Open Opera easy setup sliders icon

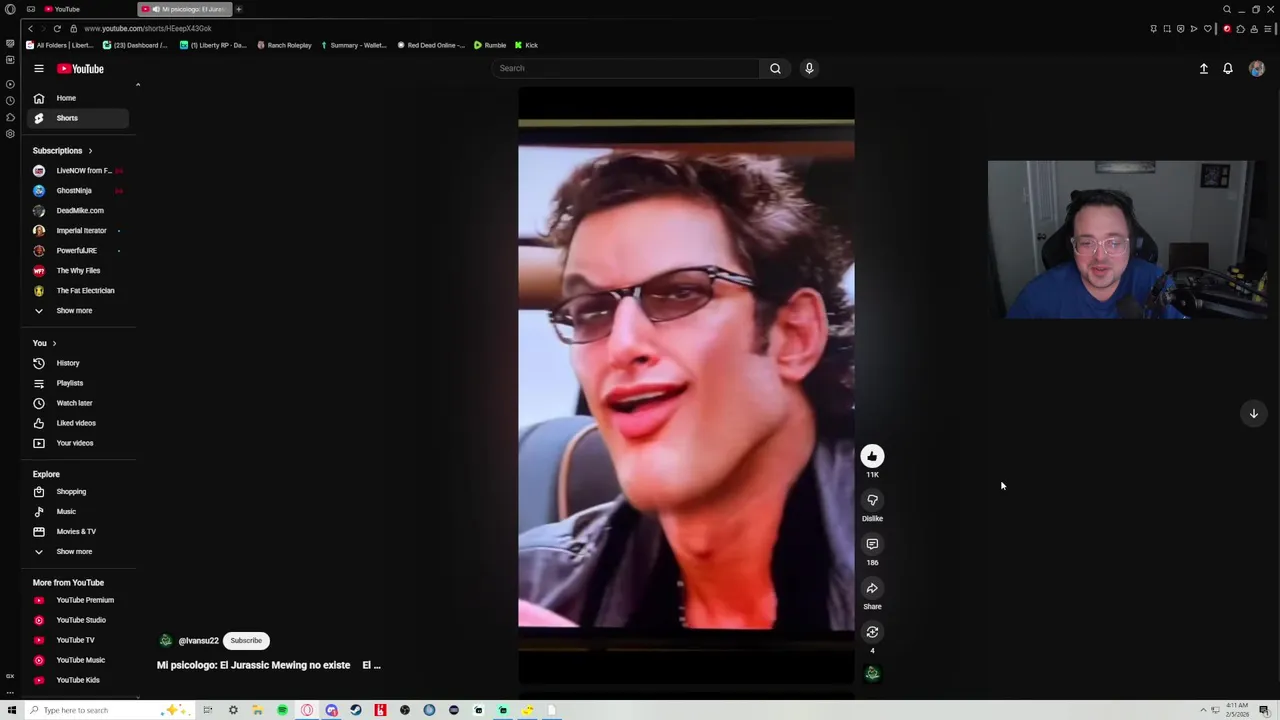(x=1268, y=28)
